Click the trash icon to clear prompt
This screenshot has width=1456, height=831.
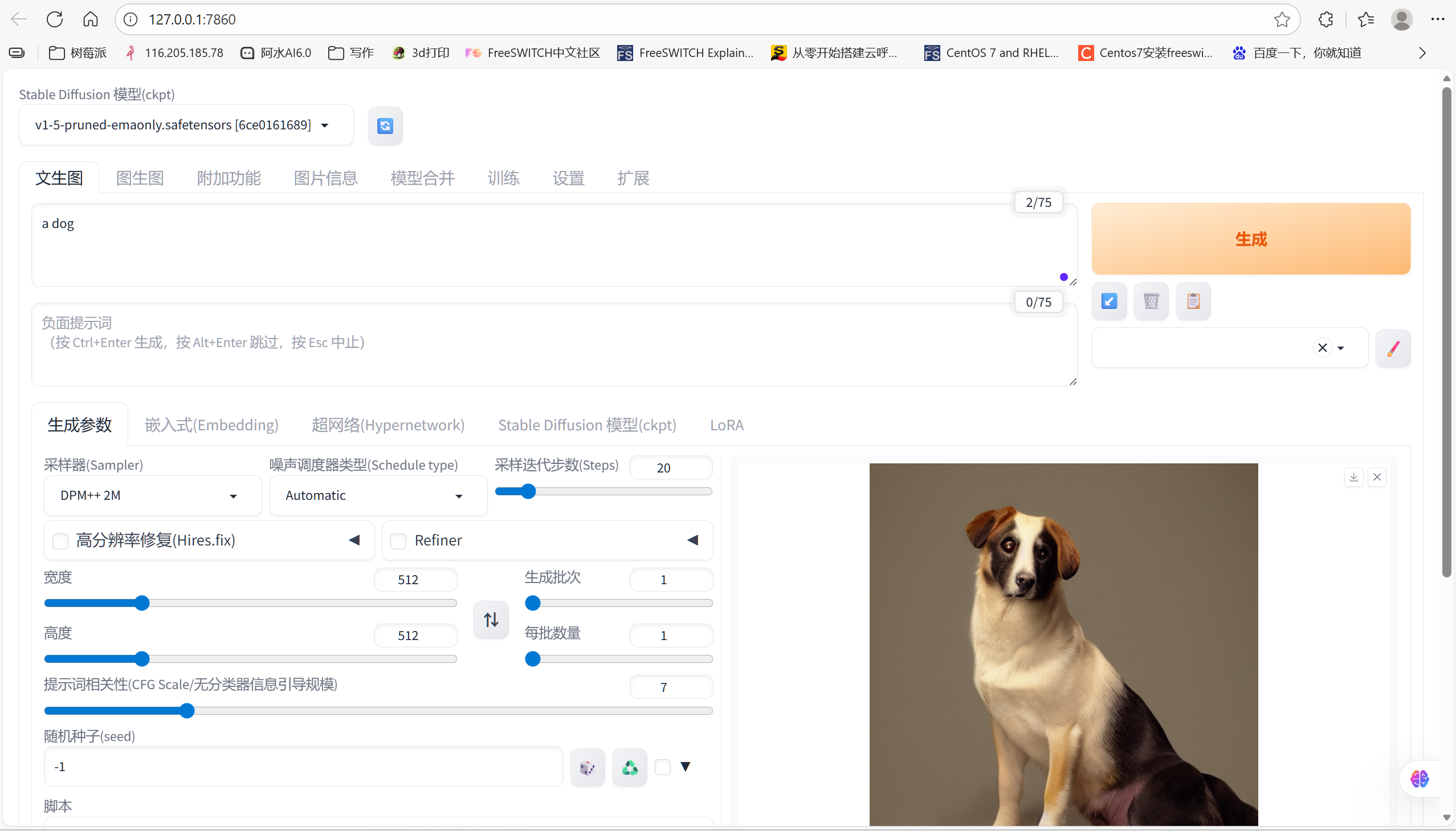(1151, 301)
